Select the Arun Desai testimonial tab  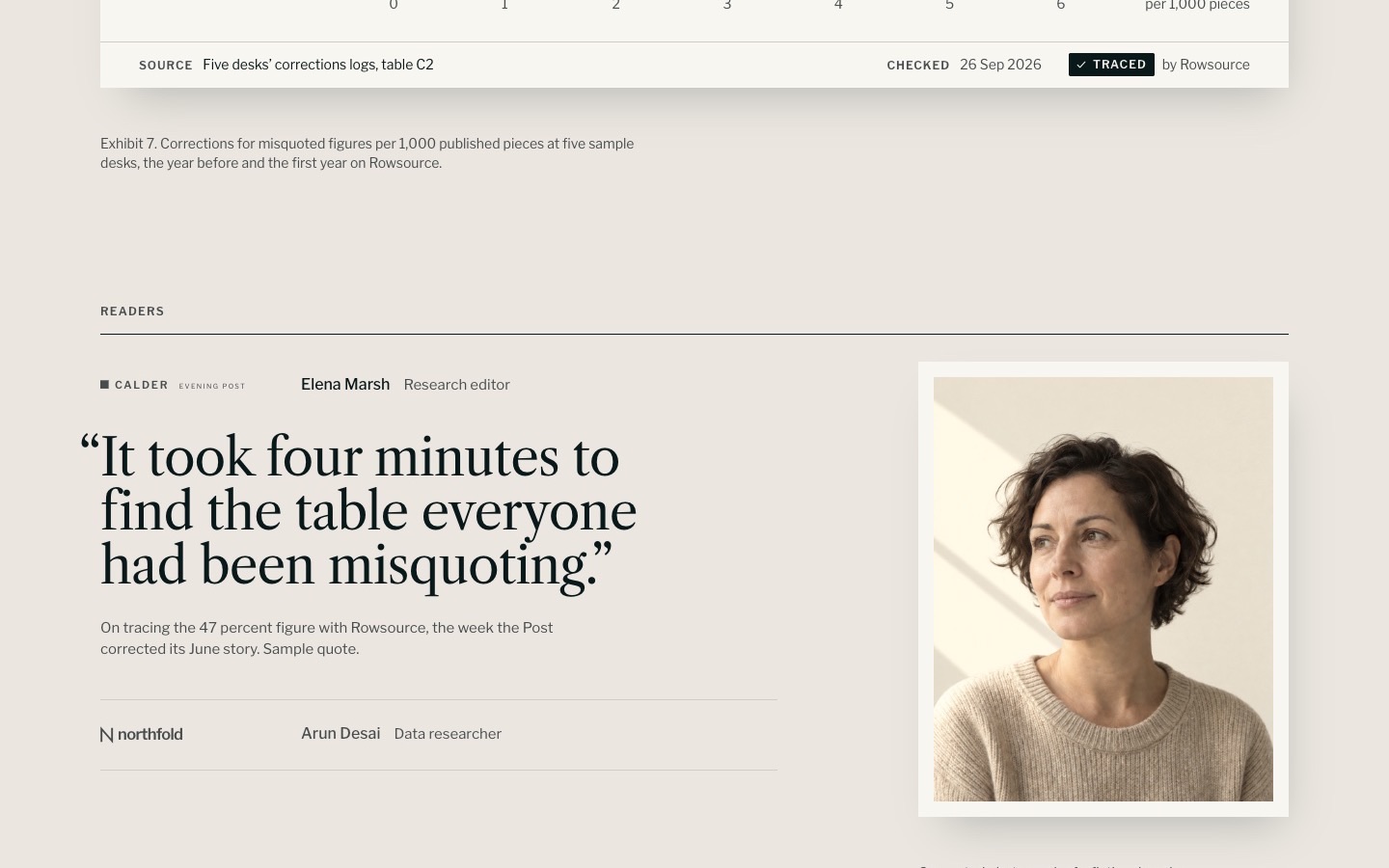(x=438, y=735)
